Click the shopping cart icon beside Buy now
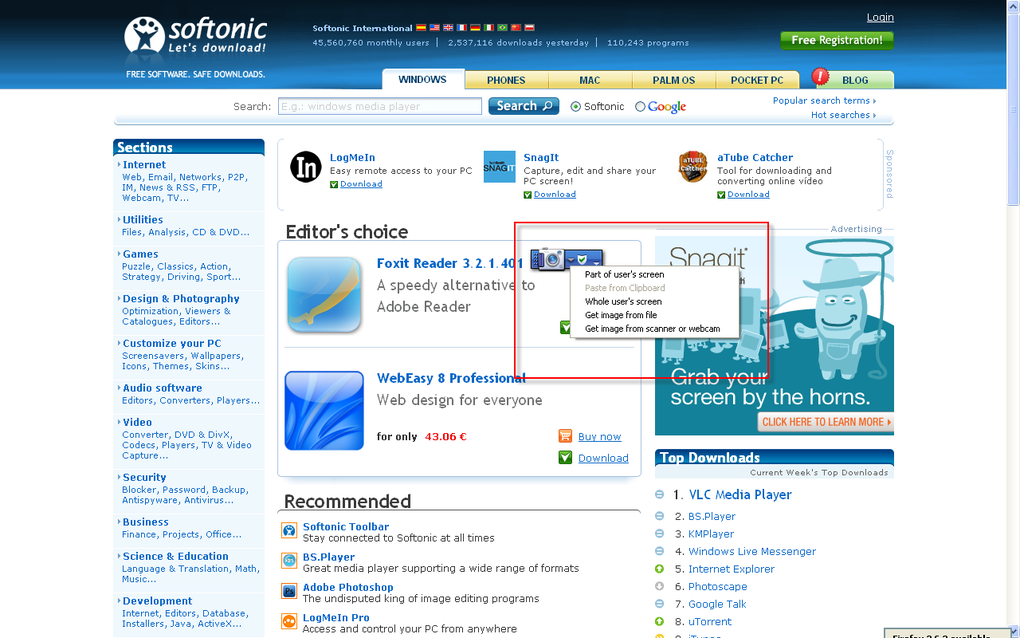This screenshot has height=638, width=1020. [565, 436]
